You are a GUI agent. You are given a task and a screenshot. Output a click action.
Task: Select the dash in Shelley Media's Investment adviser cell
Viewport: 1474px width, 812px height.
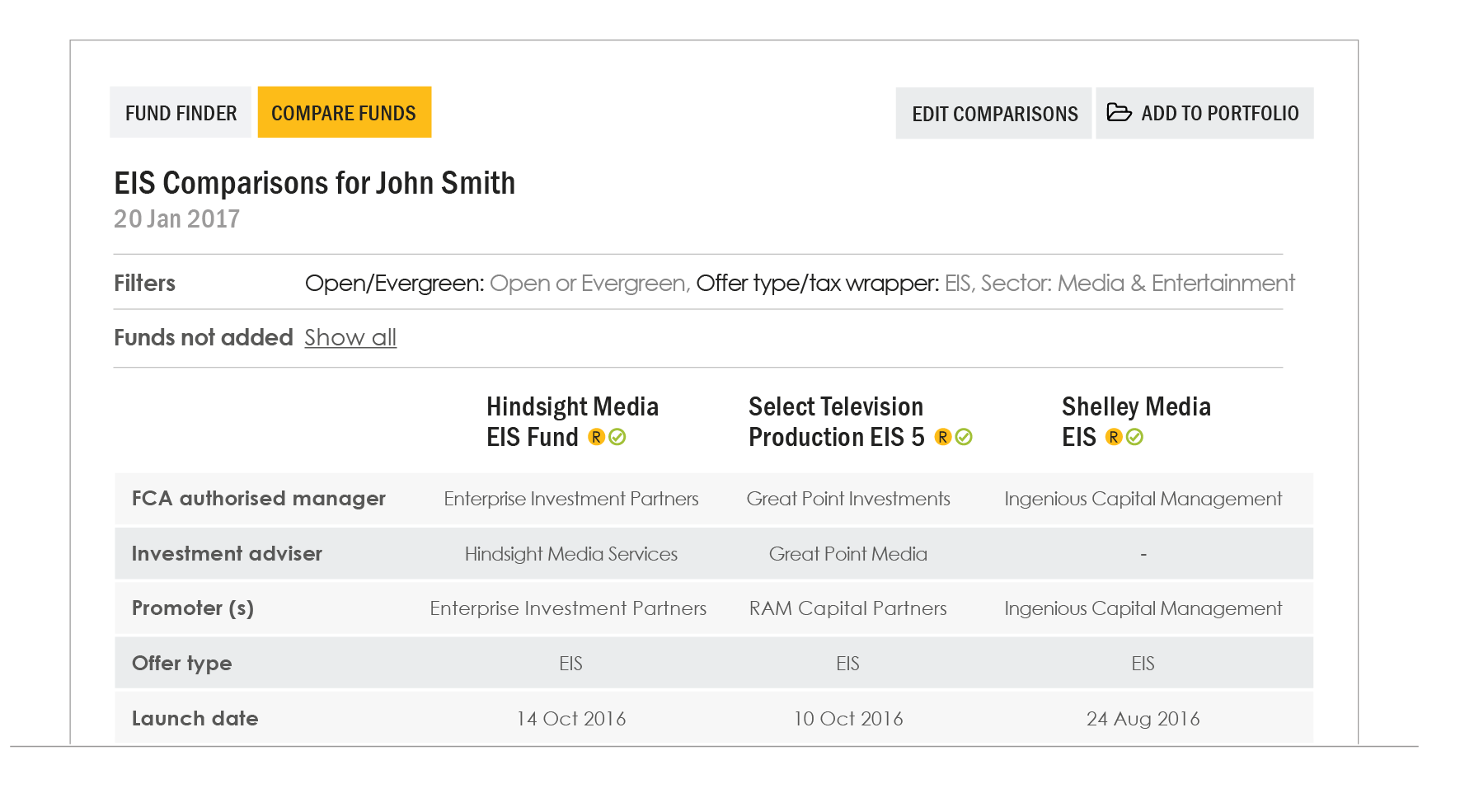point(1143,555)
